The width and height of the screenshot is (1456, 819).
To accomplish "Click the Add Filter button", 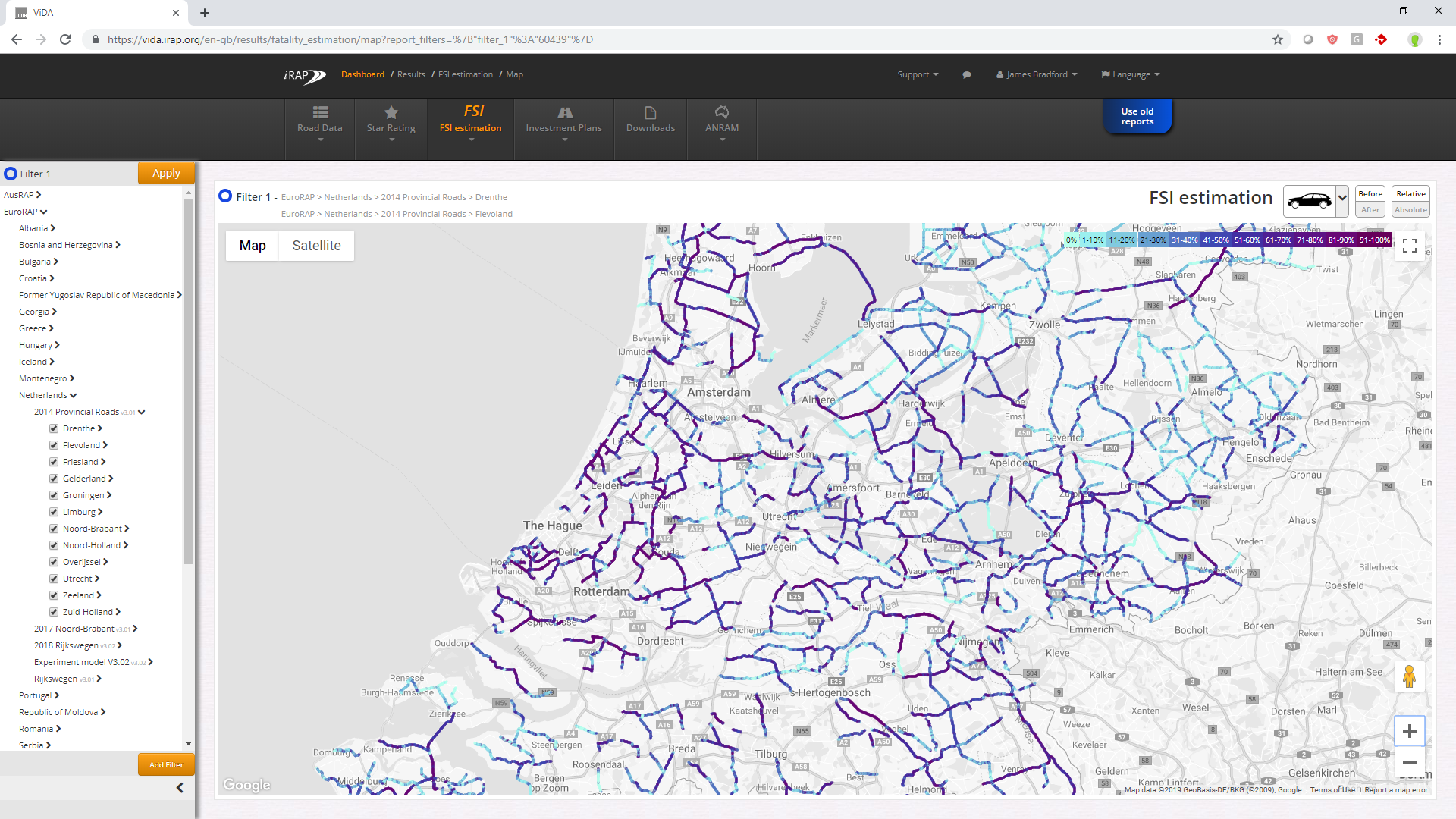I will pyautogui.click(x=166, y=764).
